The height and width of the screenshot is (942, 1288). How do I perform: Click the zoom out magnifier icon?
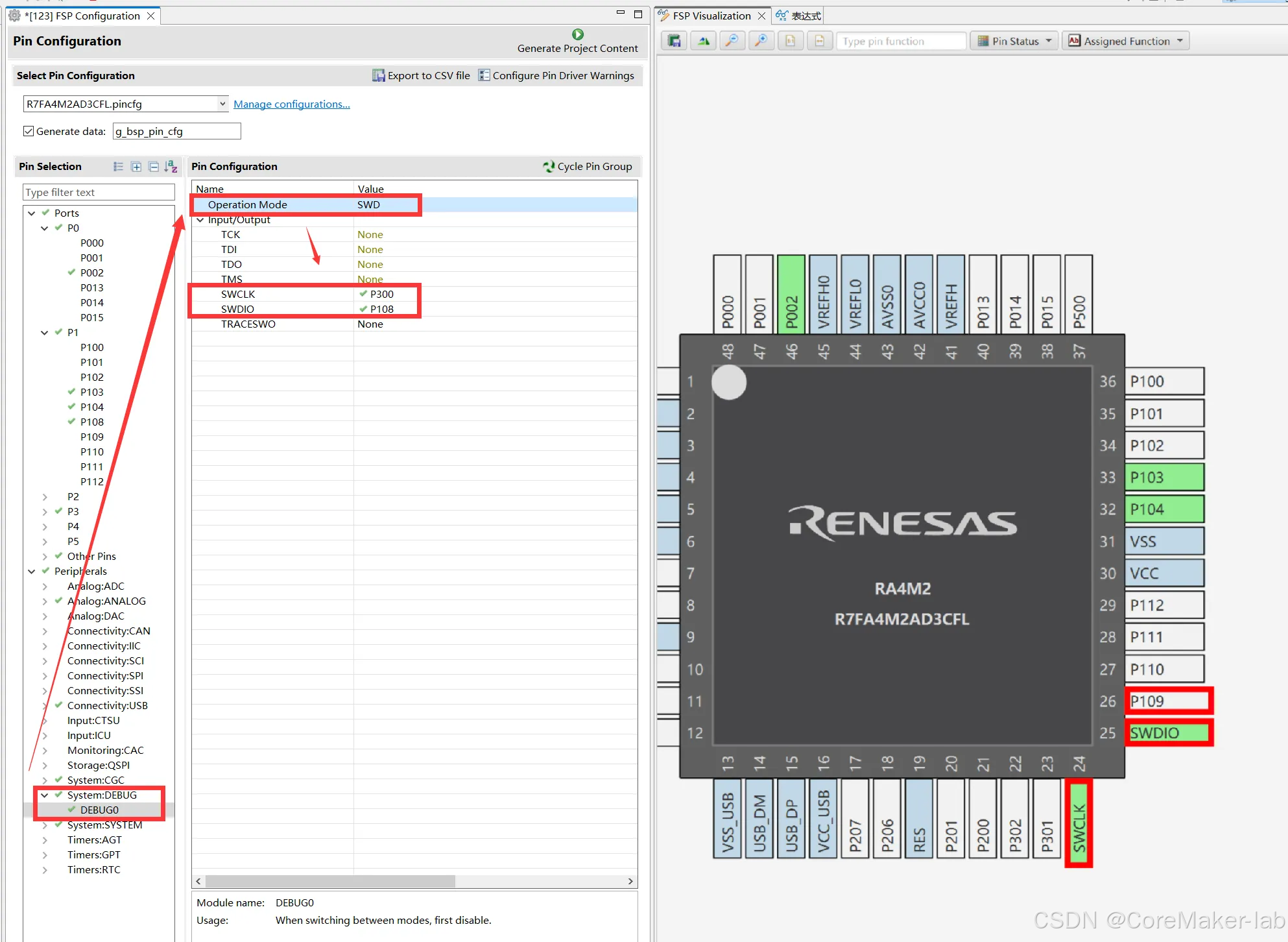pos(732,41)
